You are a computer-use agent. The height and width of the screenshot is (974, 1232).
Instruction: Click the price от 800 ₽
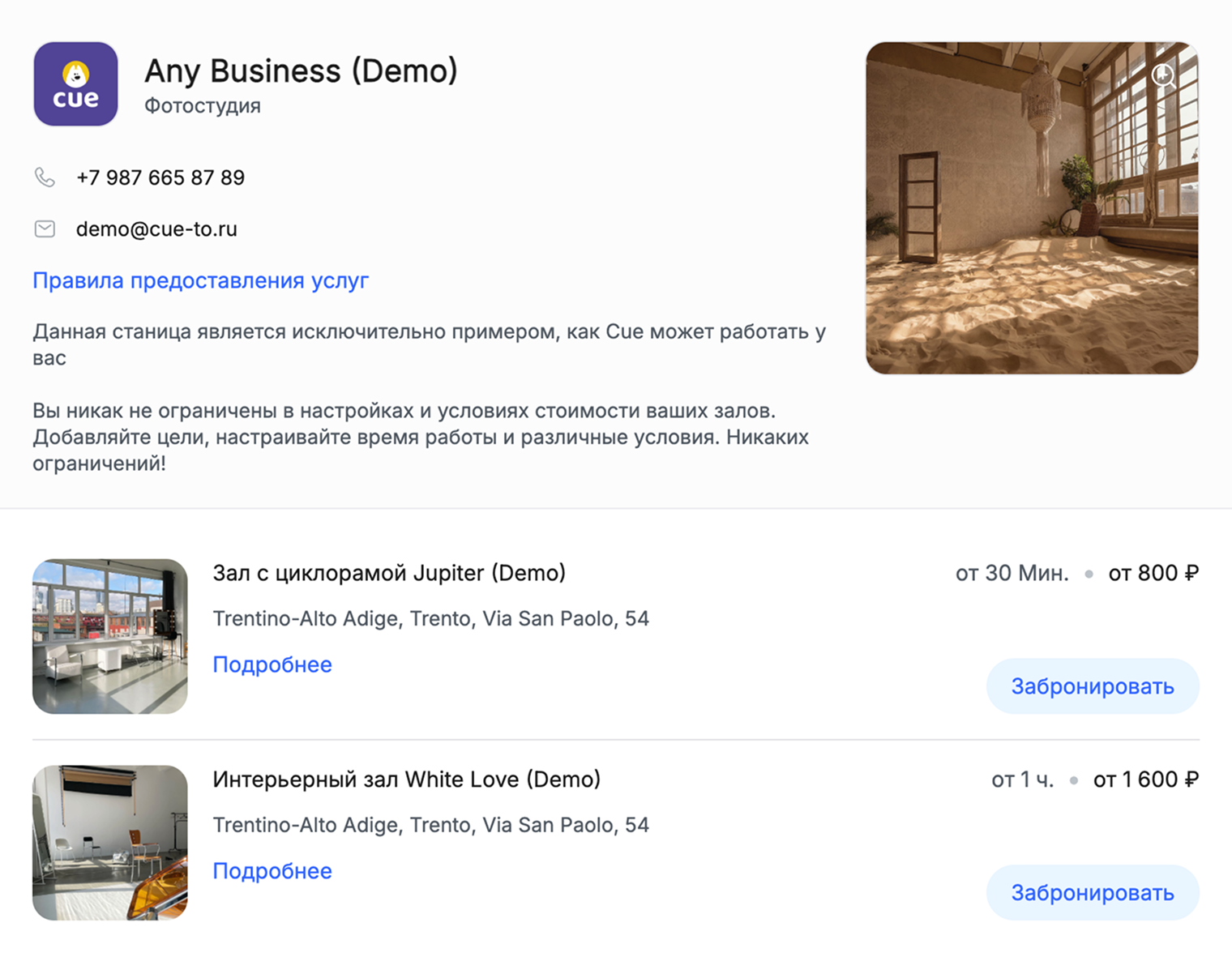[1154, 573]
